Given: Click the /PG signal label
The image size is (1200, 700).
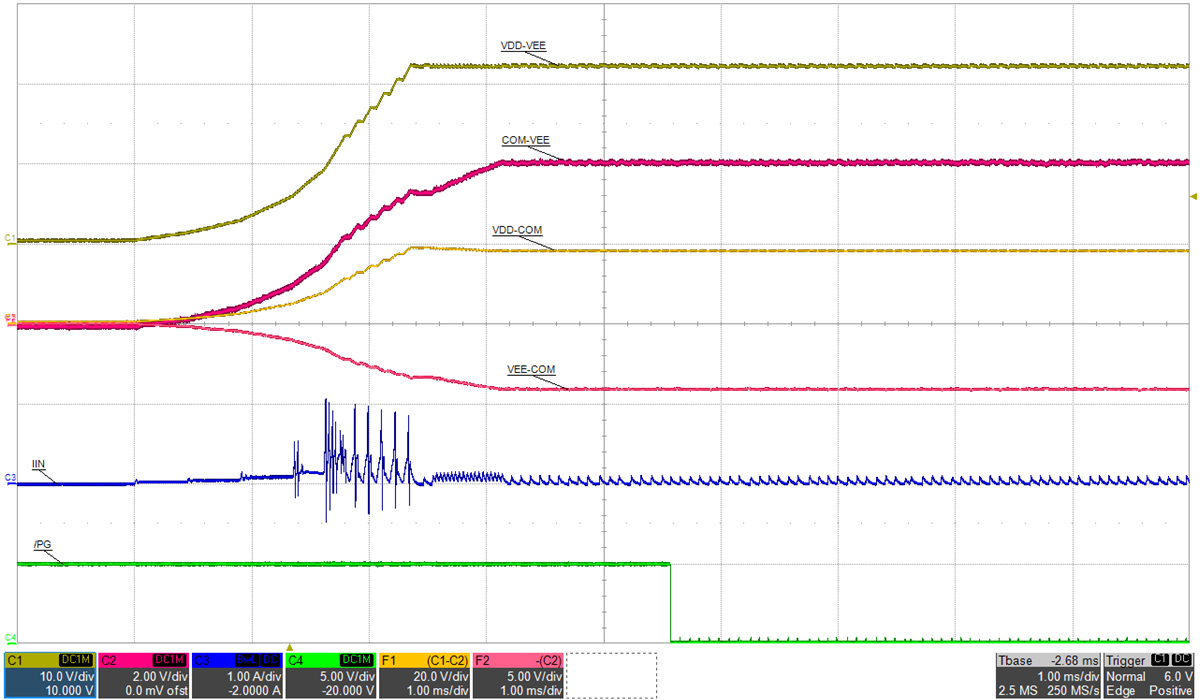Looking at the screenshot, I should pos(42,545).
